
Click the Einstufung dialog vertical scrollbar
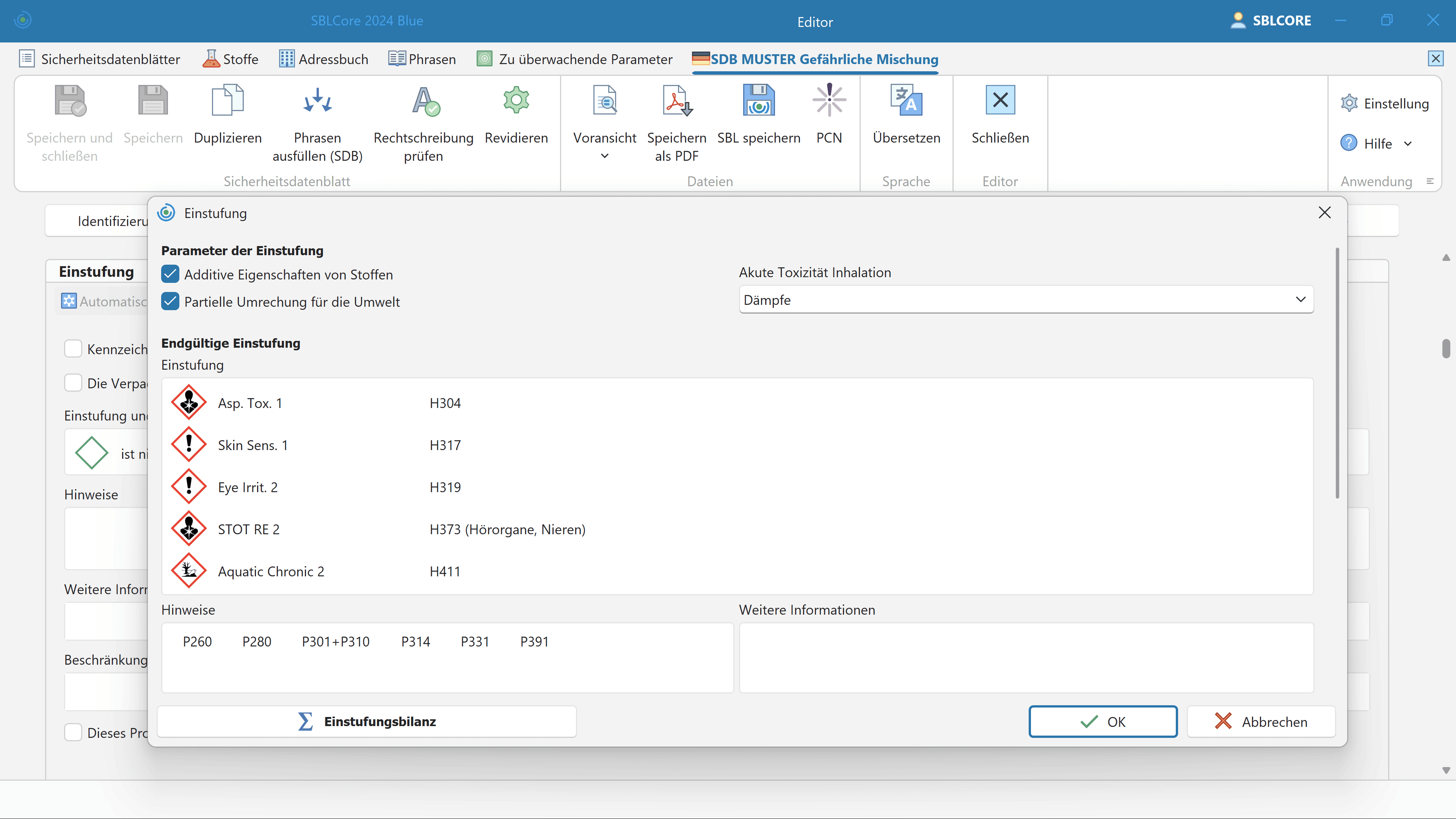pyautogui.click(x=1337, y=373)
